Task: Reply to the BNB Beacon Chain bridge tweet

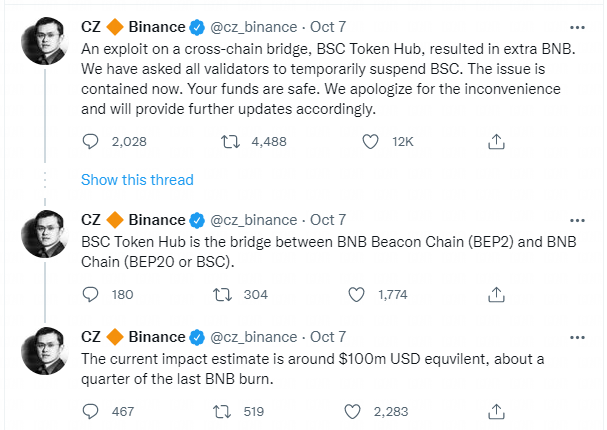Action: tap(91, 294)
